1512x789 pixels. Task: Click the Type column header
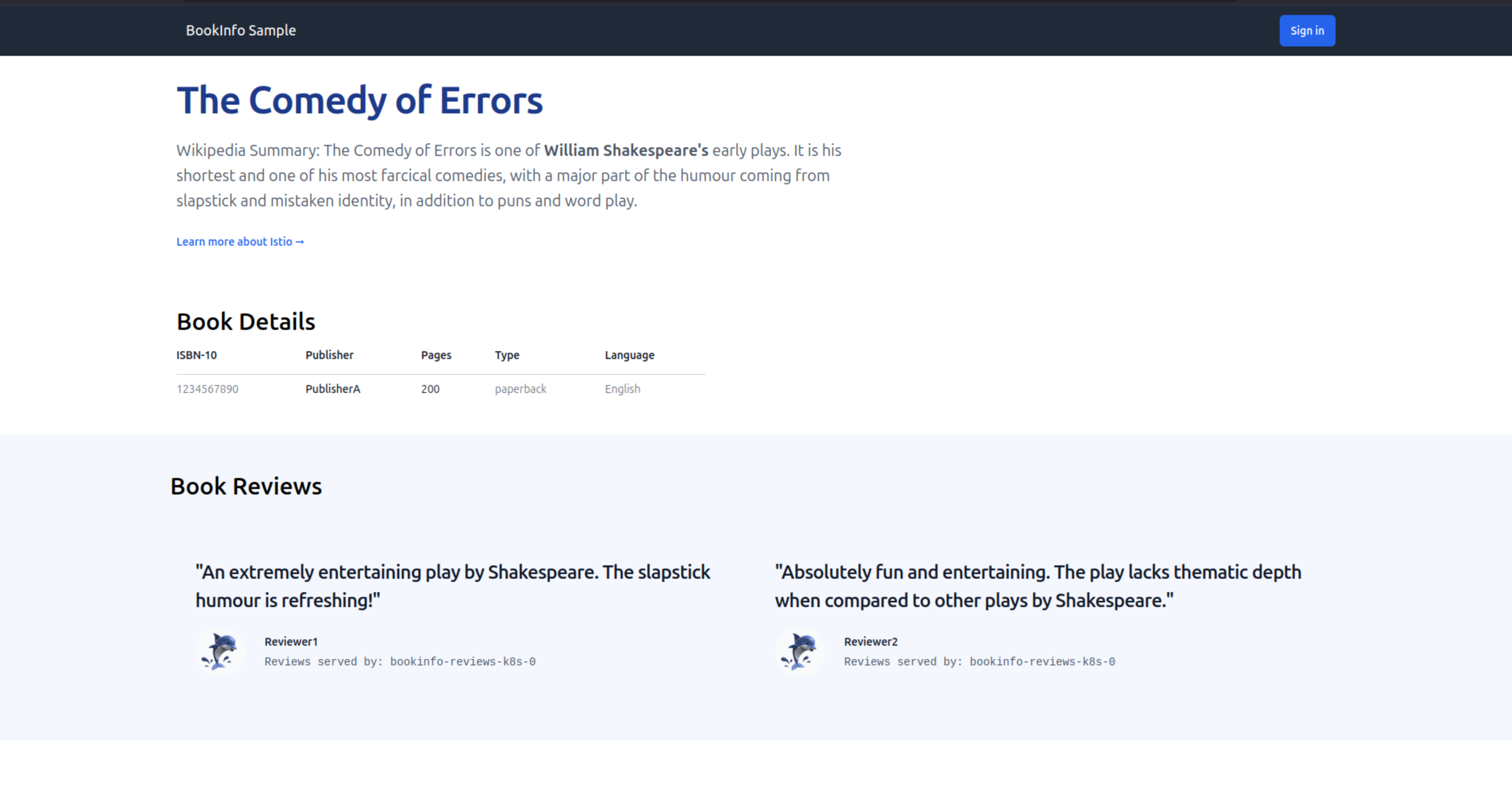(507, 355)
